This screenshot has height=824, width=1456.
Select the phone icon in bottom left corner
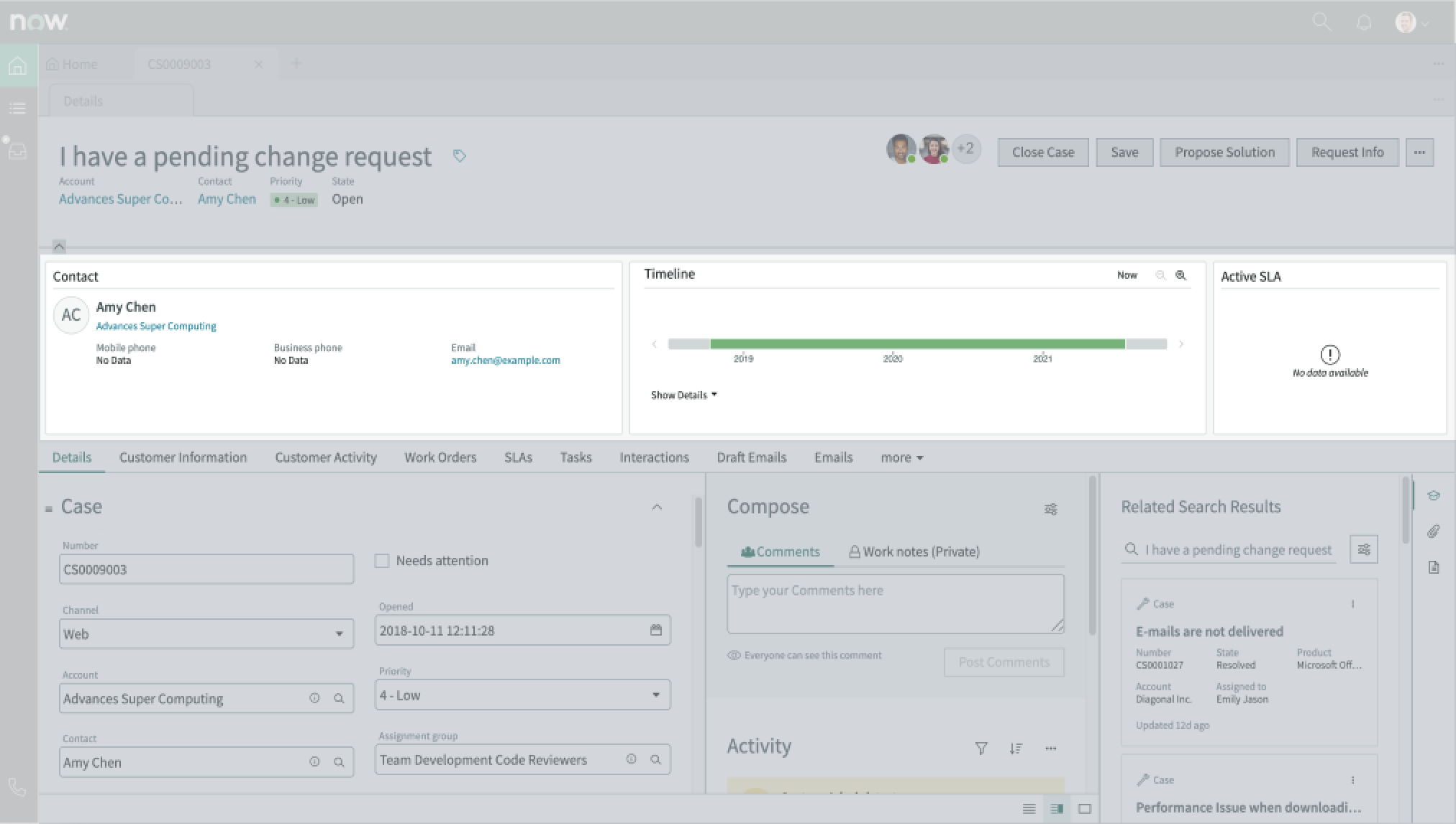click(x=17, y=787)
